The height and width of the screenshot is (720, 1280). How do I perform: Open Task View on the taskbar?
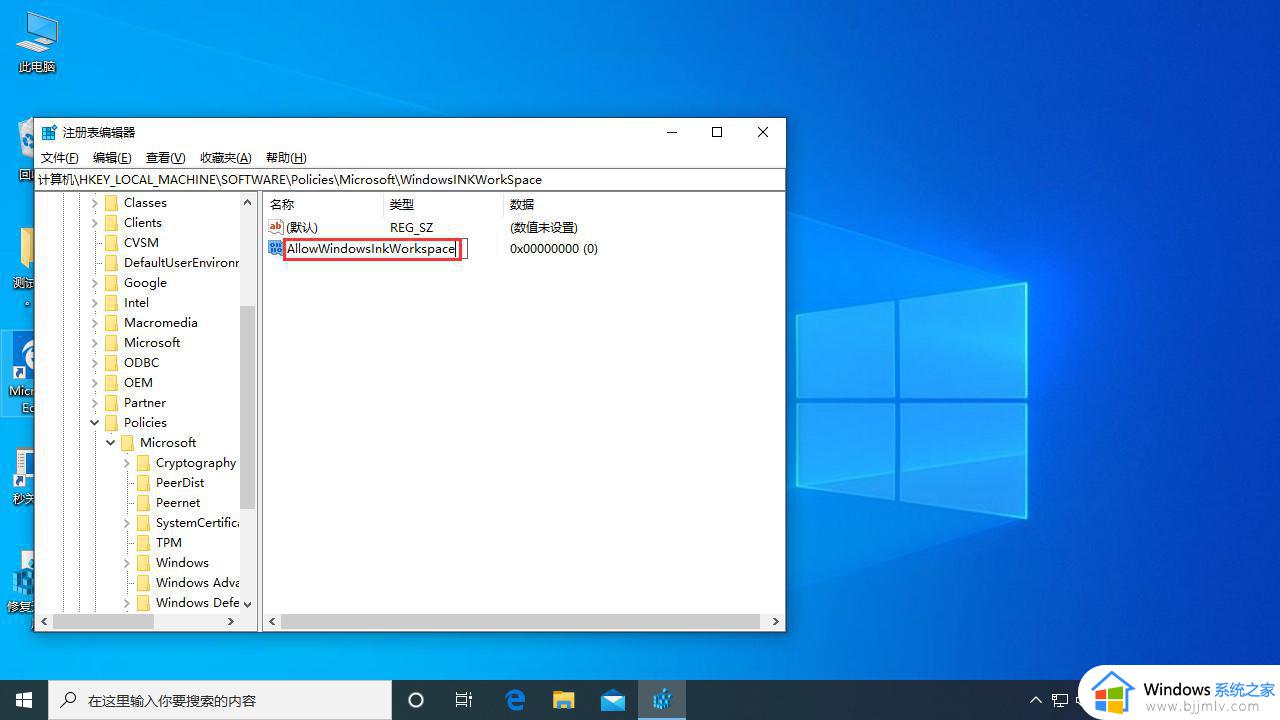pos(464,700)
